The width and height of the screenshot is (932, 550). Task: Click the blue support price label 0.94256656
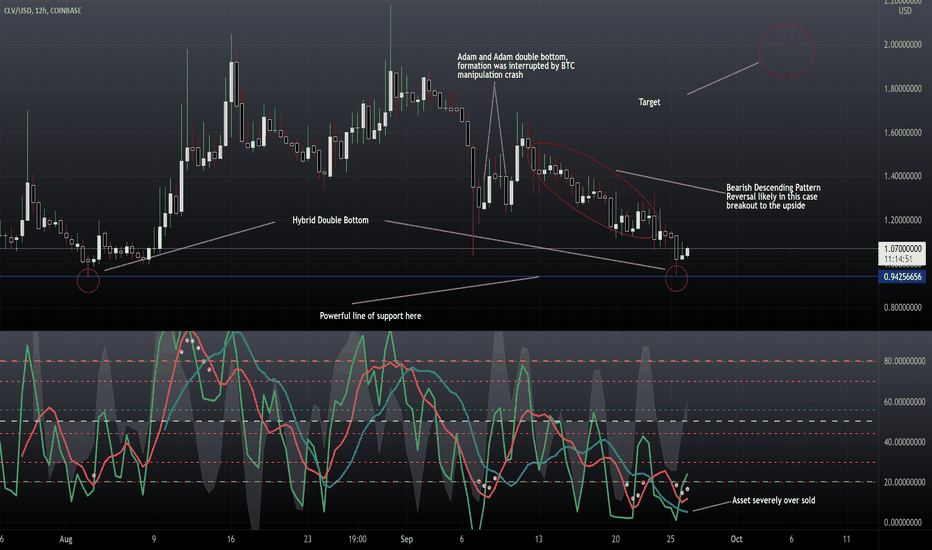(x=902, y=276)
